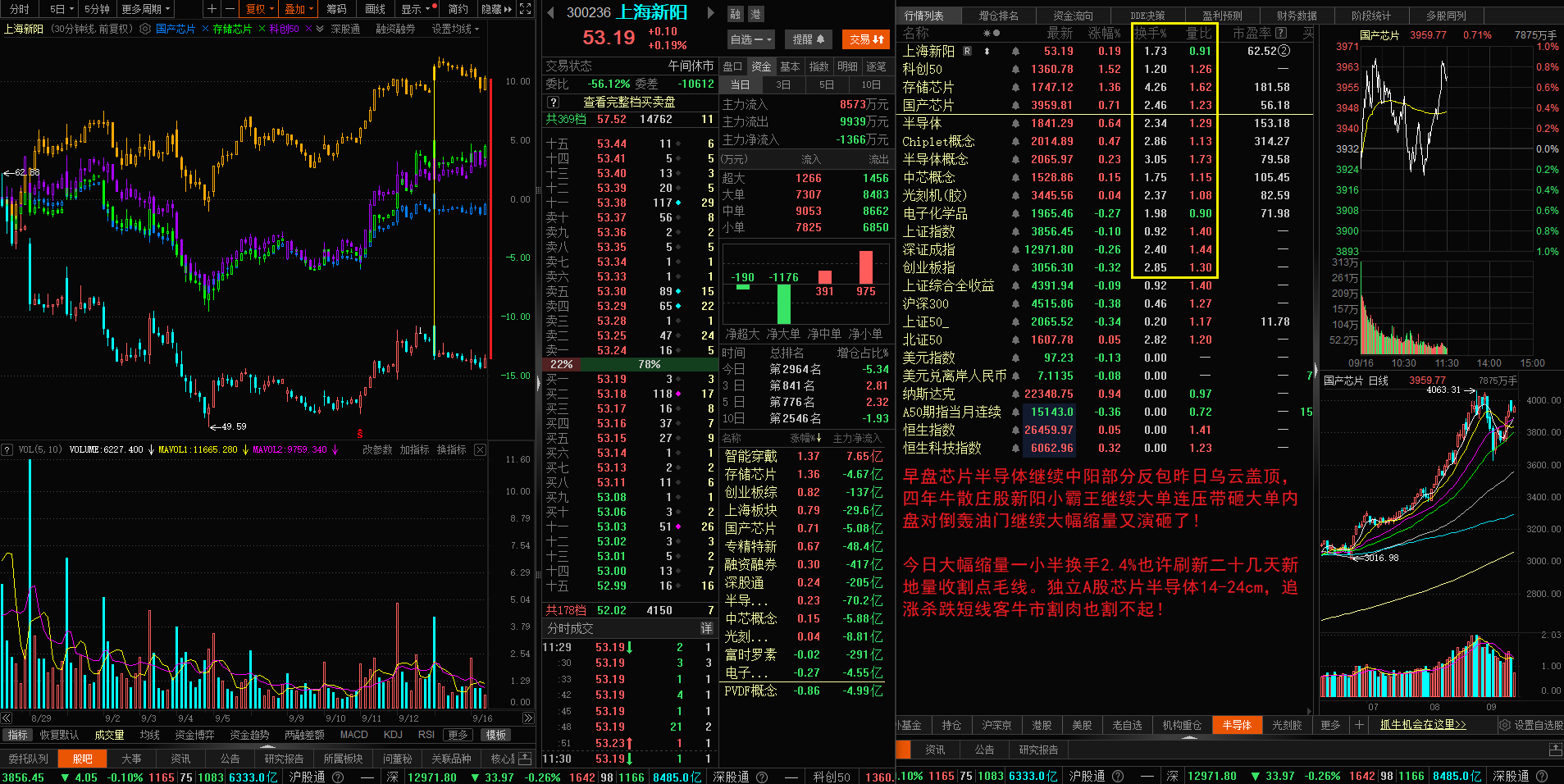Click bell icon in 半导体 list row
Viewport: 1564px width, 784px height.
click(x=1015, y=123)
